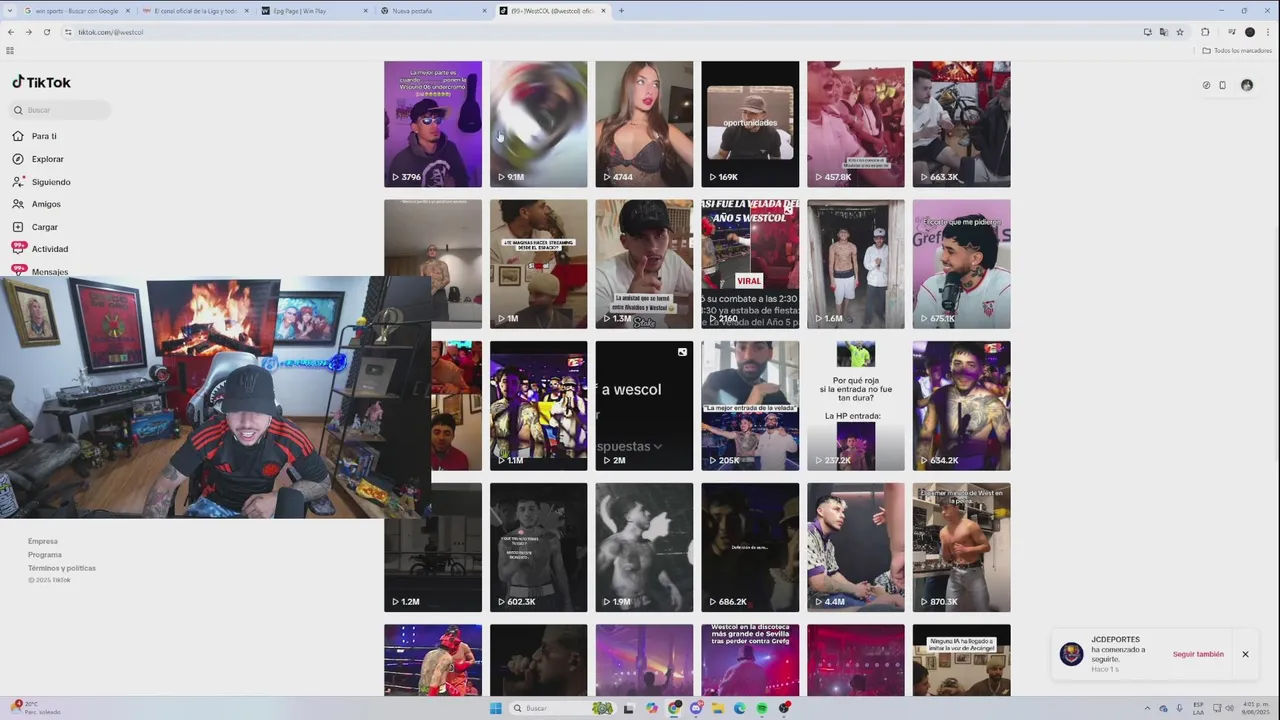Open a new browser tab
Screen dimensions: 1280x720
[x=621, y=11]
